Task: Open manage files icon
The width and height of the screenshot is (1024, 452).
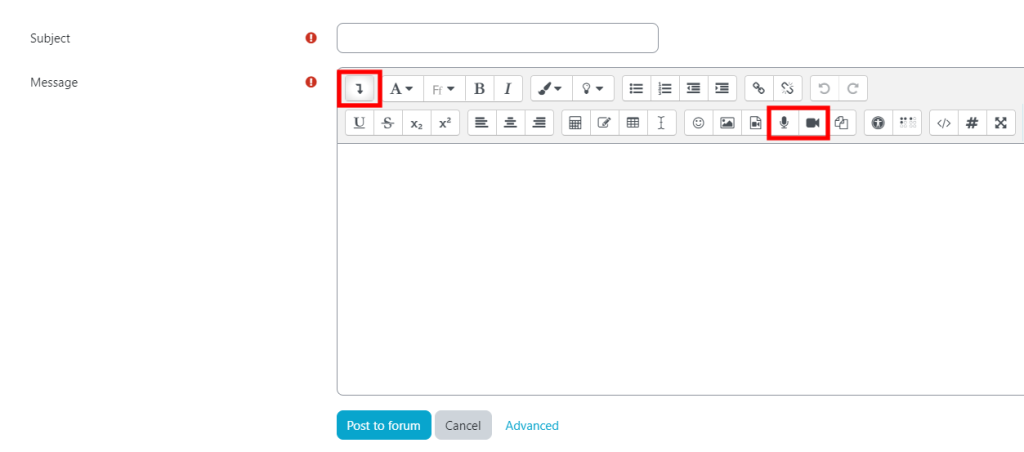Action: tap(842, 123)
